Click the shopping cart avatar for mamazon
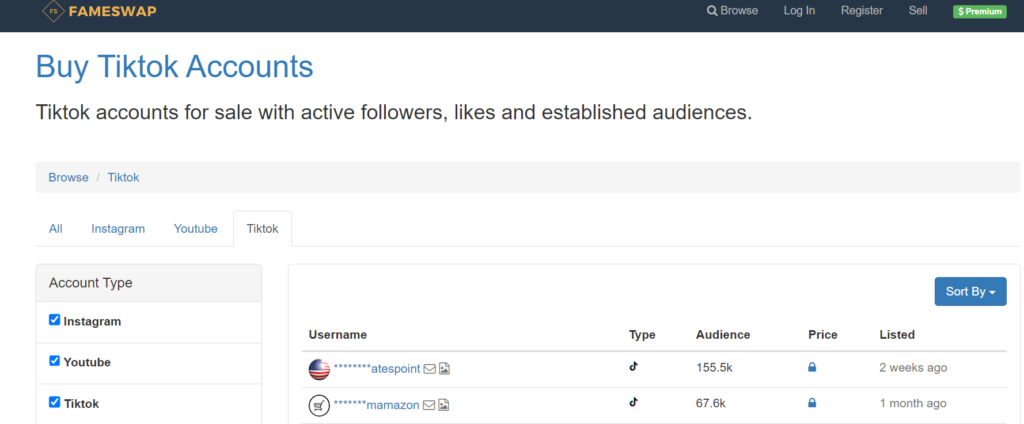Image resolution: width=1024 pixels, height=424 pixels. click(319, 405)
